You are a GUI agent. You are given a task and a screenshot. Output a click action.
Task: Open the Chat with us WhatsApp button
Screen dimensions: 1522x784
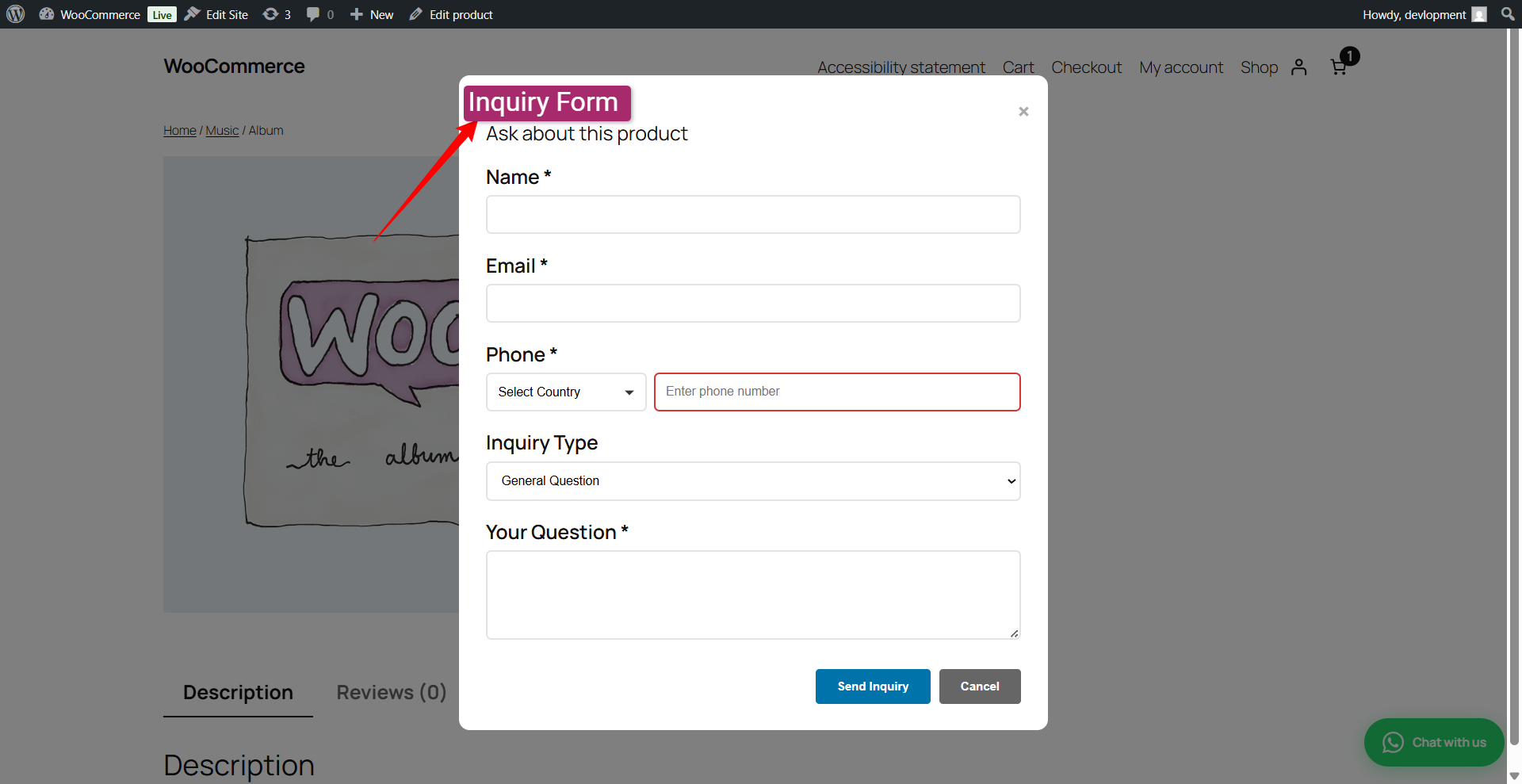tap(1434, 742)
